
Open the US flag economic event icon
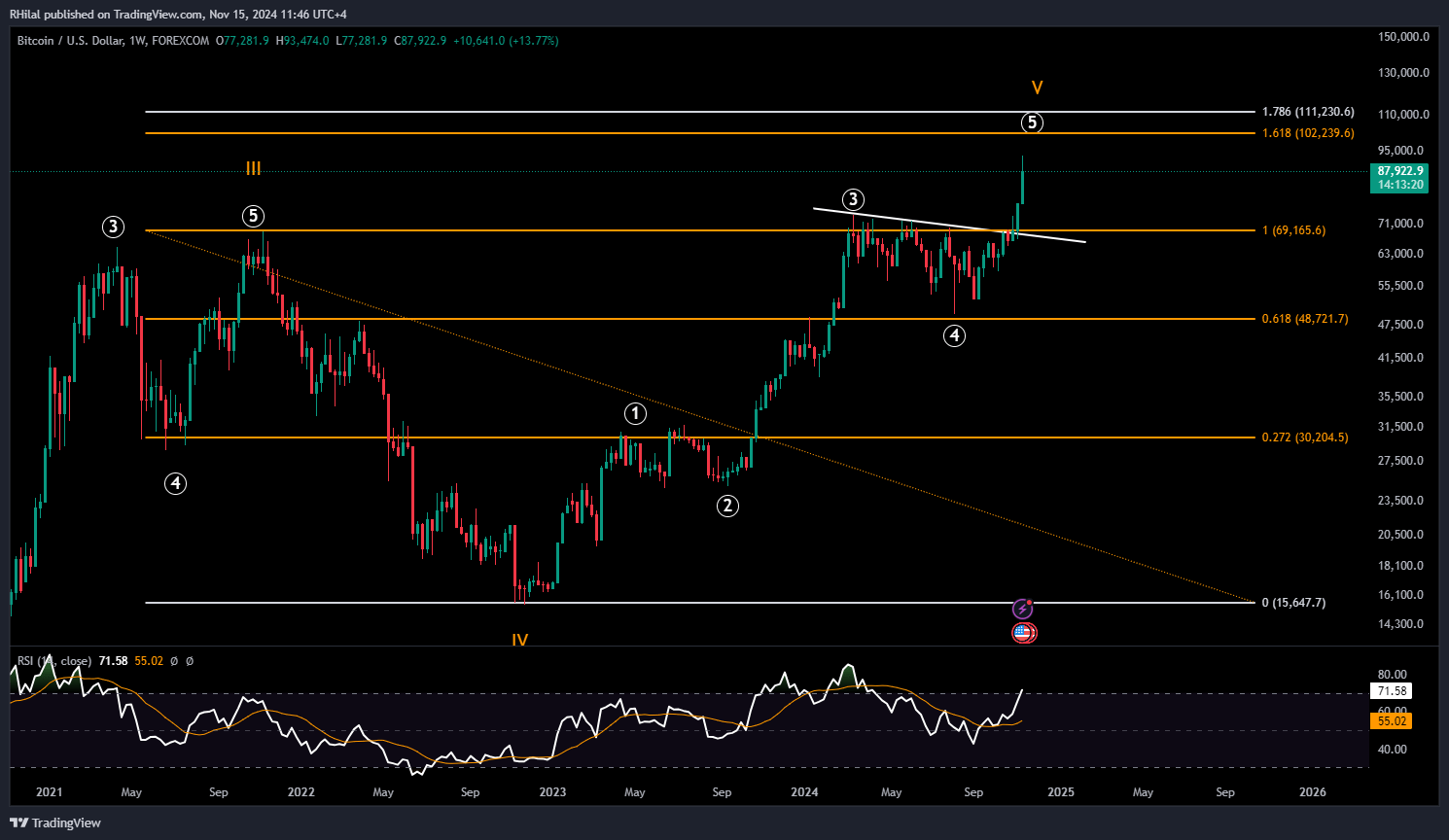pyautogui.click(x=1023, y=633)
